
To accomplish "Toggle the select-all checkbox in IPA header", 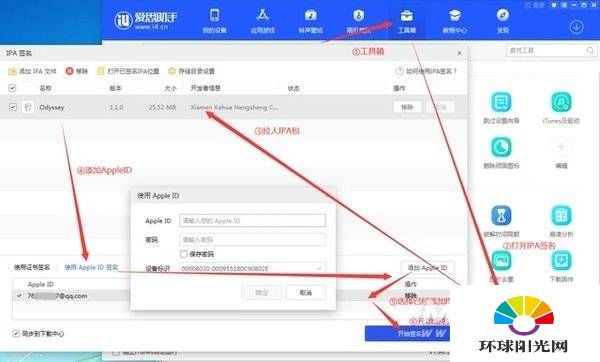I will click(x=12, y=88).
